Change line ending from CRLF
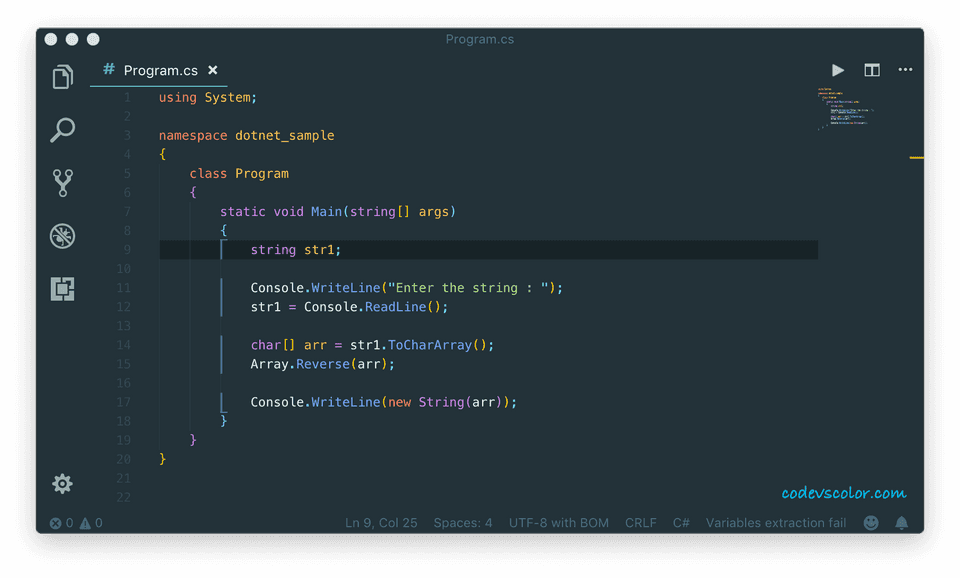 pyautogui.click(x=640, y=522)
